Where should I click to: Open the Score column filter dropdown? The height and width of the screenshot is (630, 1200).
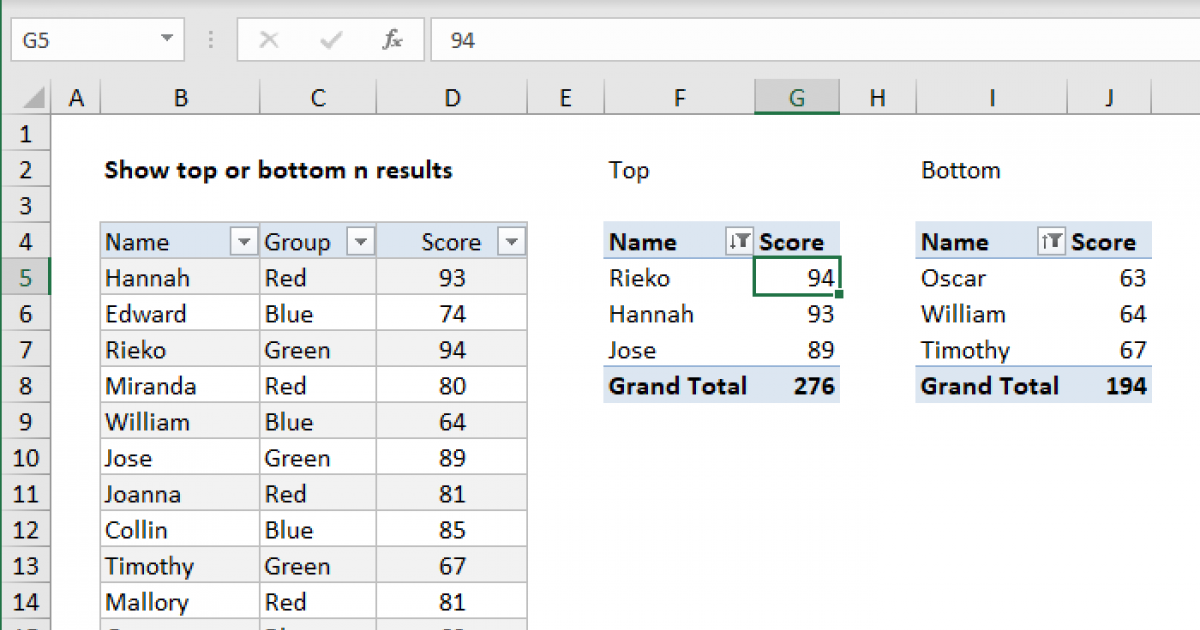pos(511,242)
